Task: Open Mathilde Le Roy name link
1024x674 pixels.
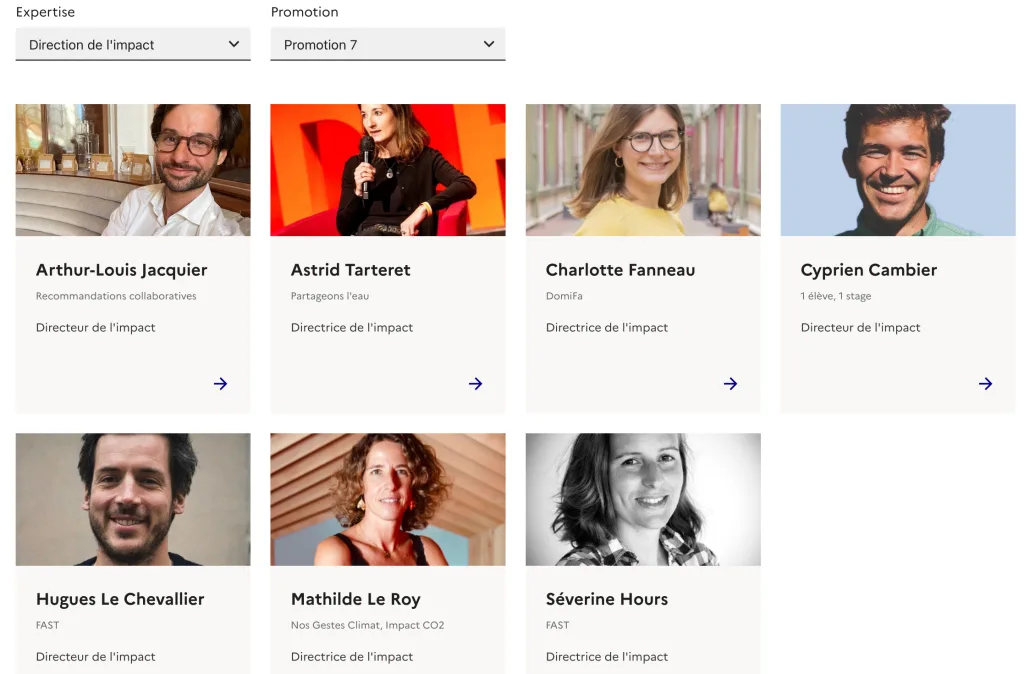Action: point(356,599)
